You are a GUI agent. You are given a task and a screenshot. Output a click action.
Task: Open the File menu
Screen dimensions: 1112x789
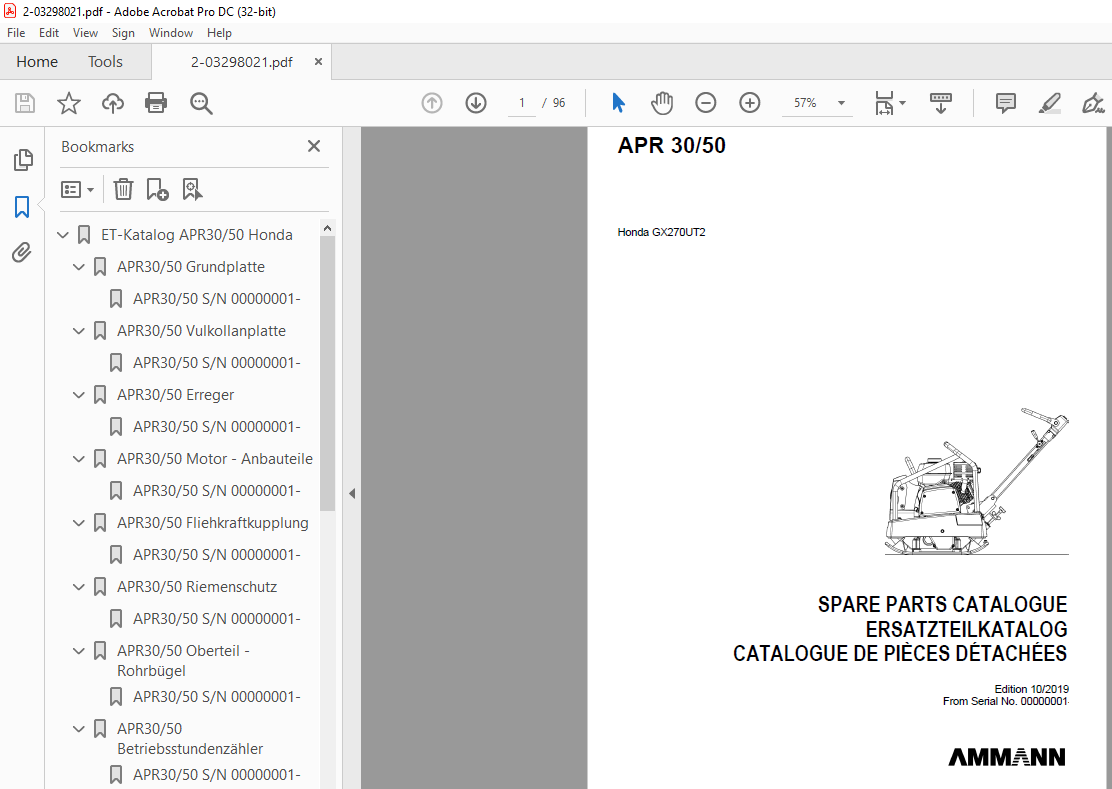point(16,33)
